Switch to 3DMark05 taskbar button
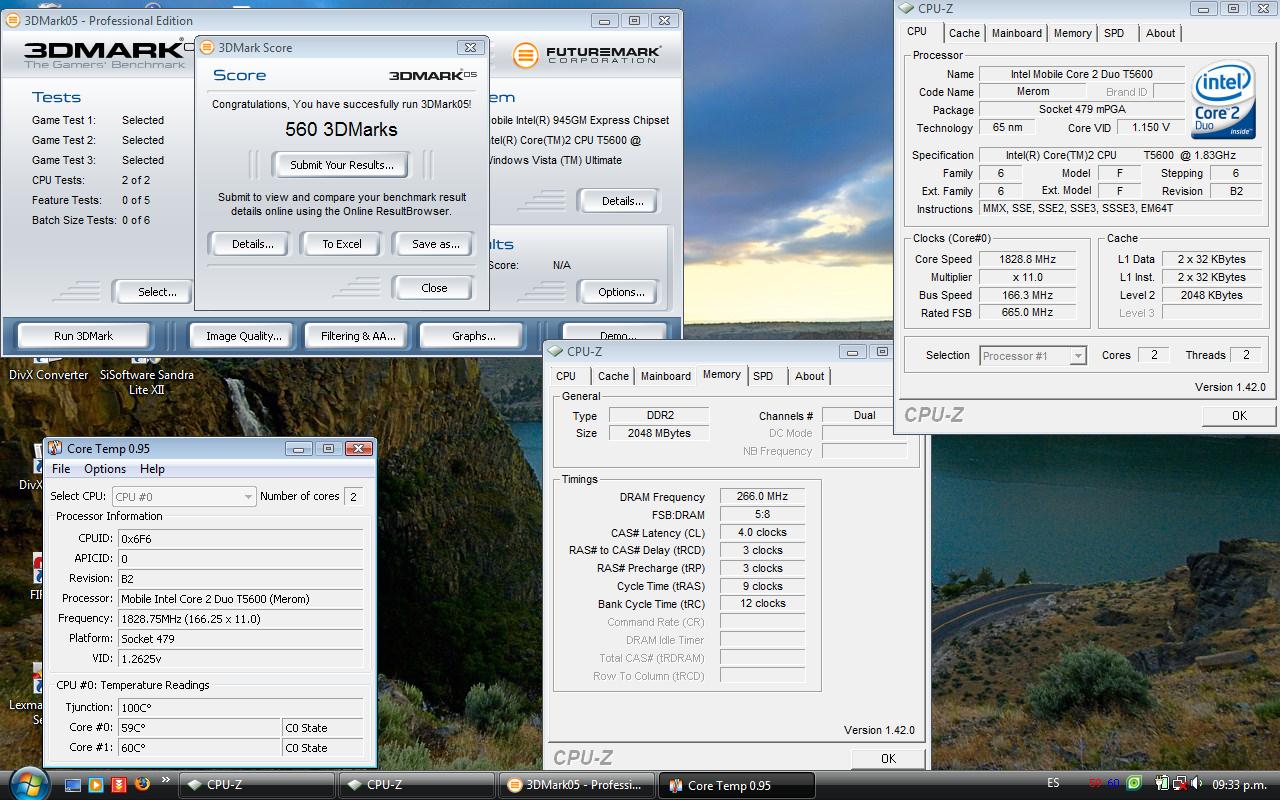This screenshot has width=1280, height=800. 576,785
